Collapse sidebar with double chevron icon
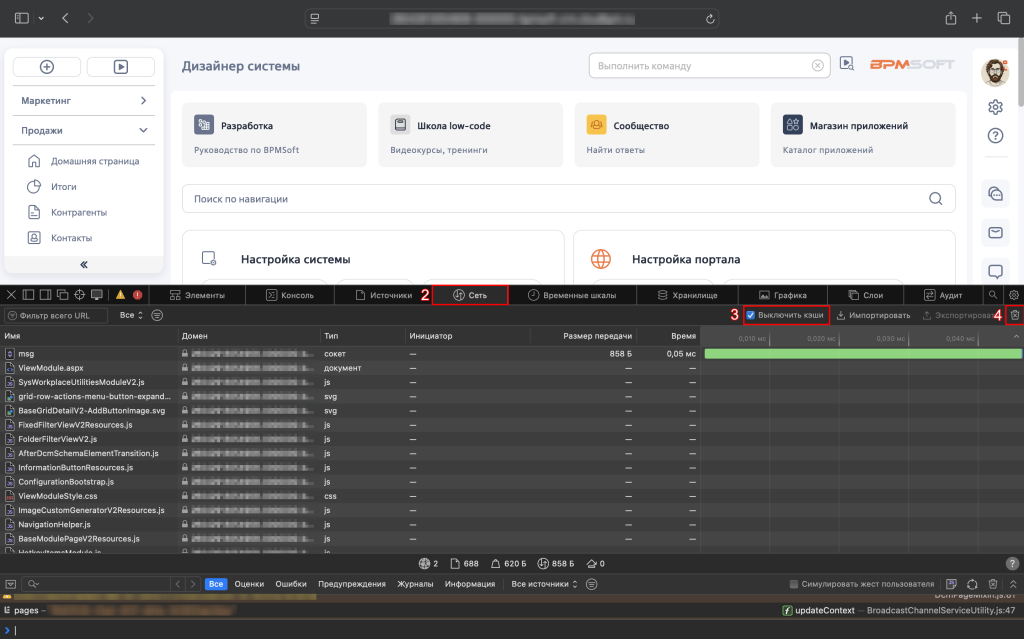 click(x=84, y=265)
